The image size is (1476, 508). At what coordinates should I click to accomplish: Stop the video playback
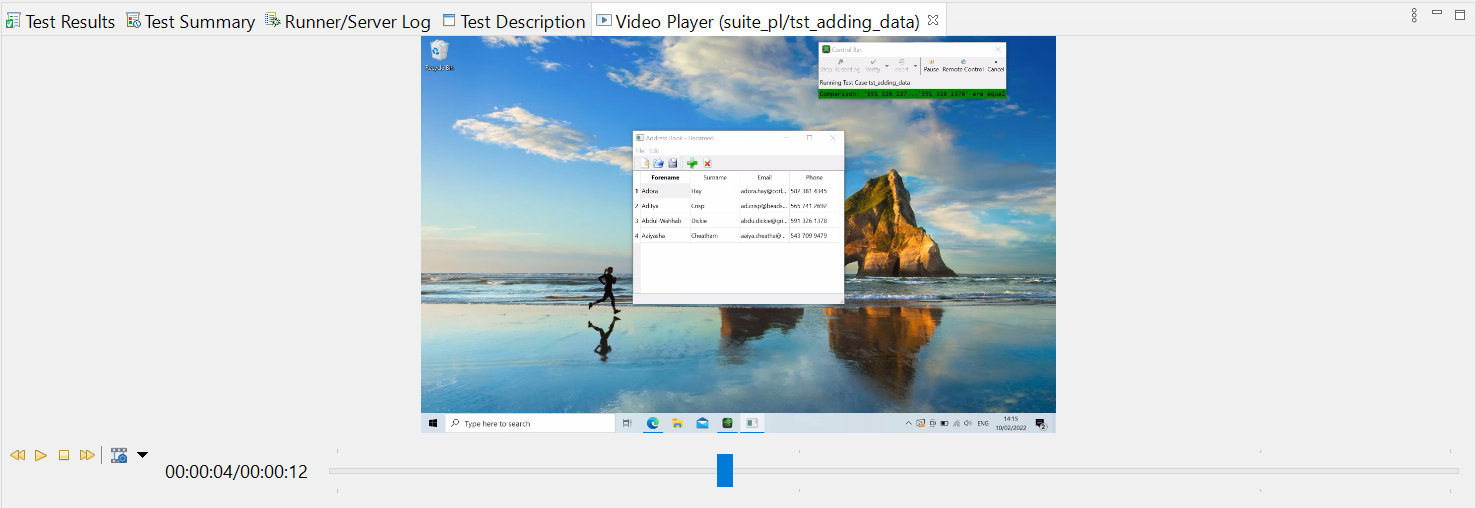[64, 455]
